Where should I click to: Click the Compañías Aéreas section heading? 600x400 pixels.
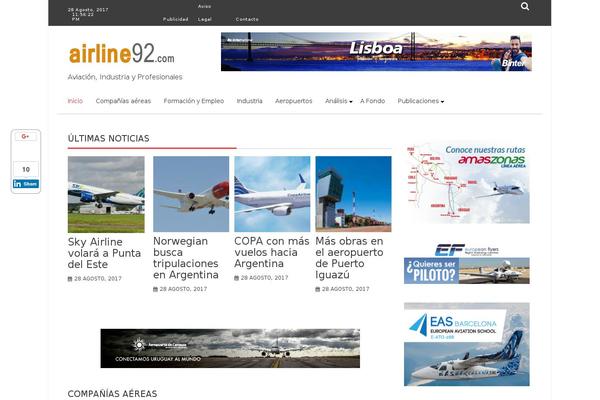click(112, 394)
